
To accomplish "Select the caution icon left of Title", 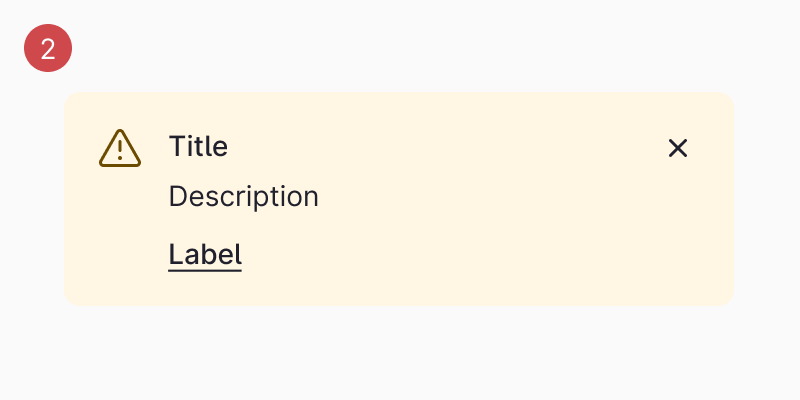I will [x=120, y=148].
